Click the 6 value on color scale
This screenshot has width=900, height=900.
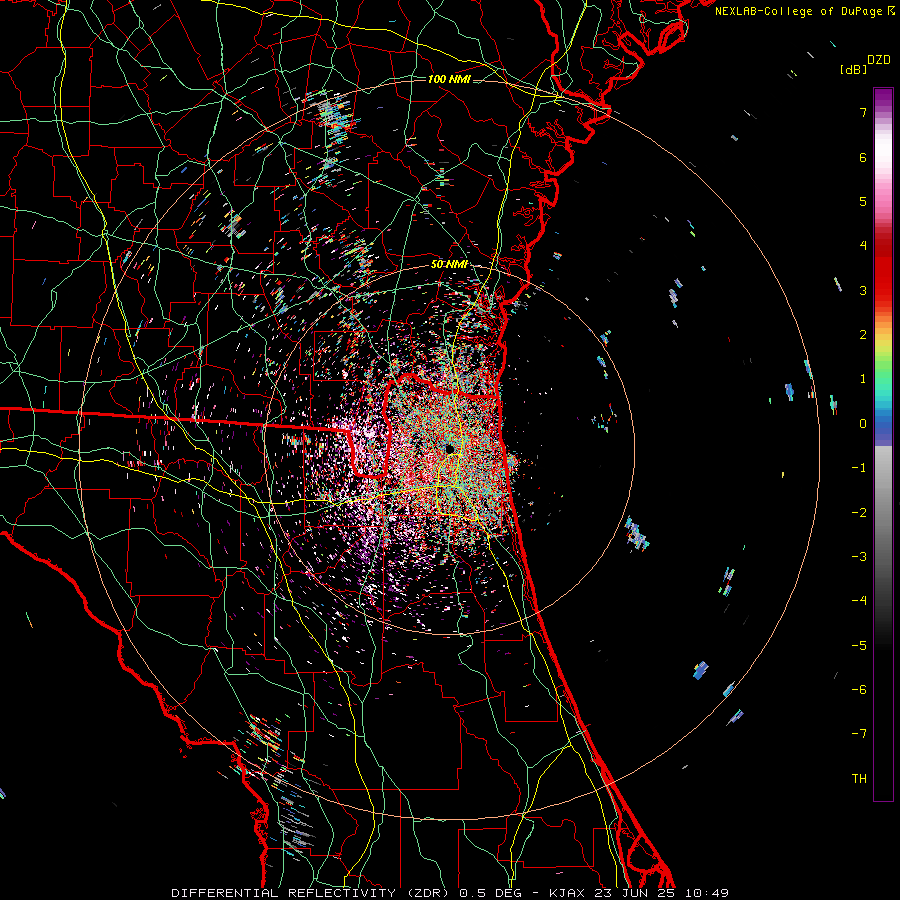pos(863,157)
